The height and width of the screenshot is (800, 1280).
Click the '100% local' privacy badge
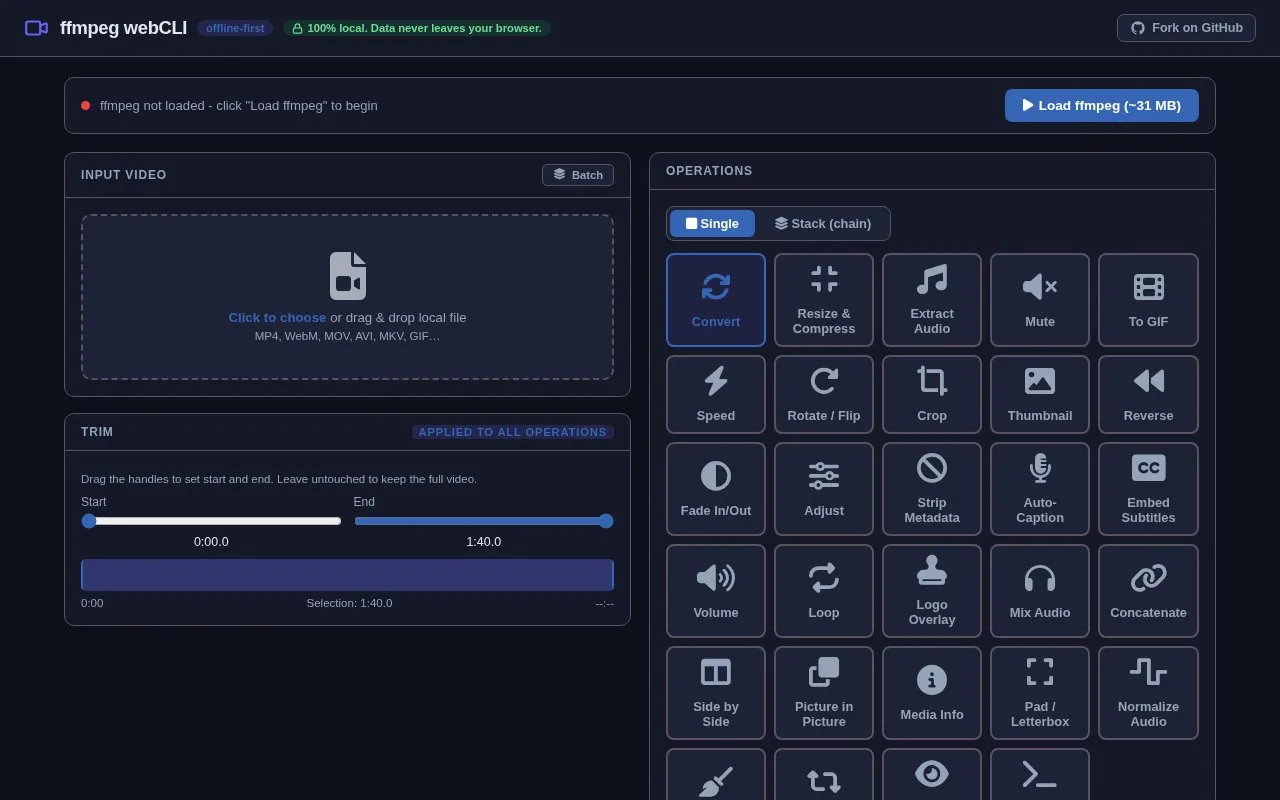[x=417, y=28]
